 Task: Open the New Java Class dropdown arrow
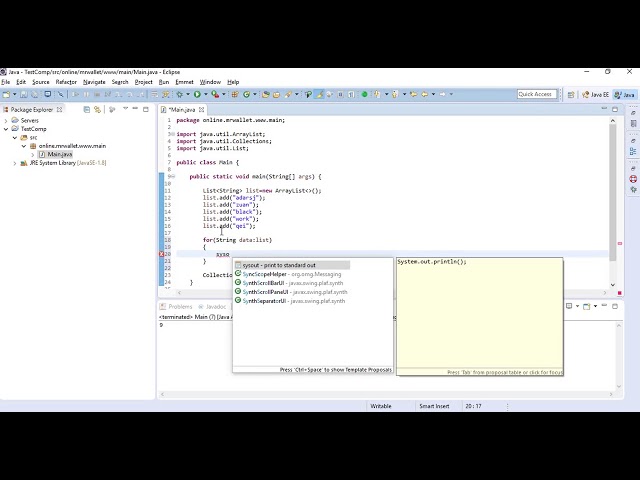coord(254,95)
